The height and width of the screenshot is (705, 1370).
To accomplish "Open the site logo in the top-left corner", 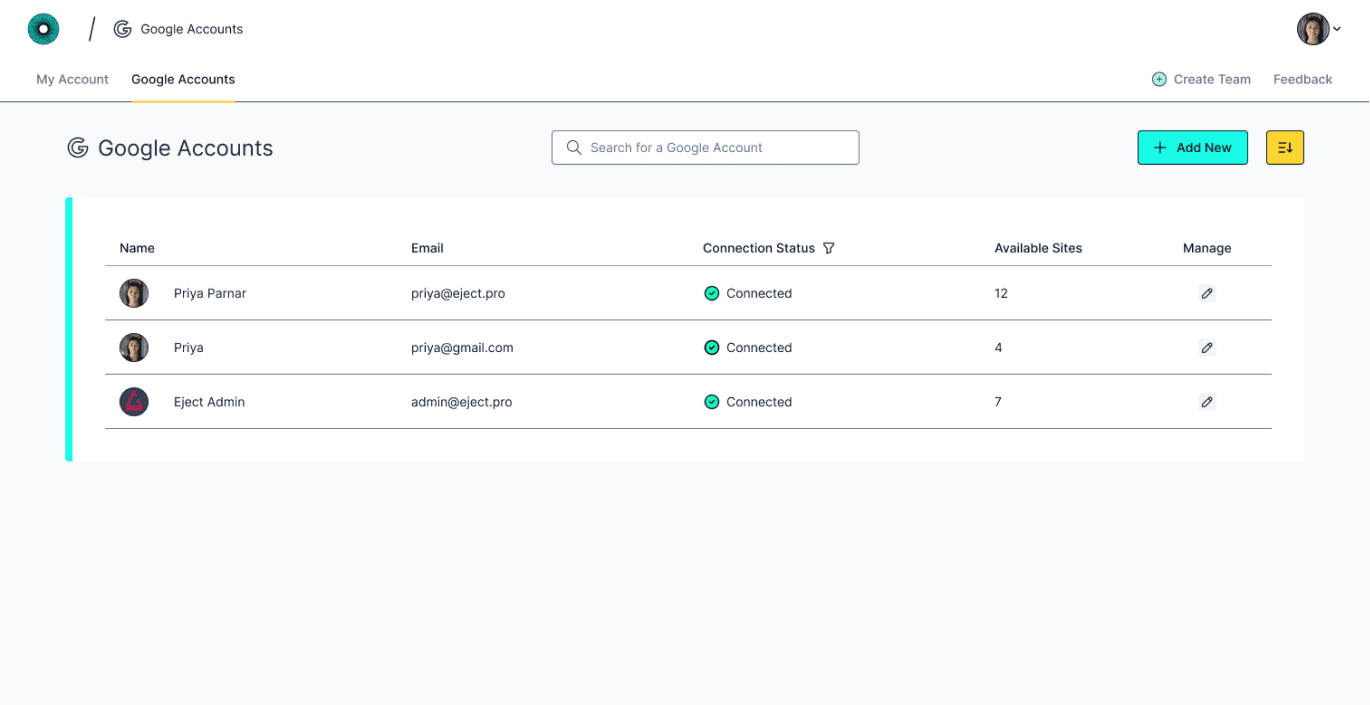I will (x=43, y=28).
